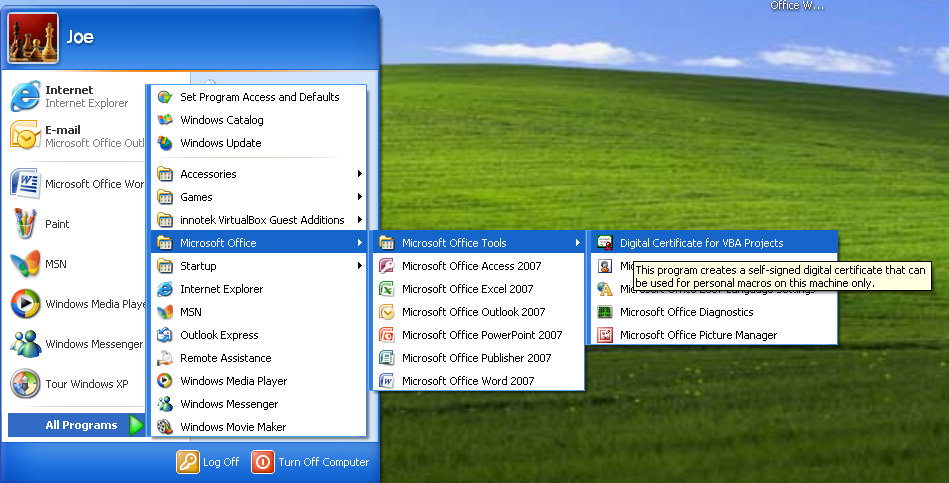Click the Paint brushes icon

point(25,223)
